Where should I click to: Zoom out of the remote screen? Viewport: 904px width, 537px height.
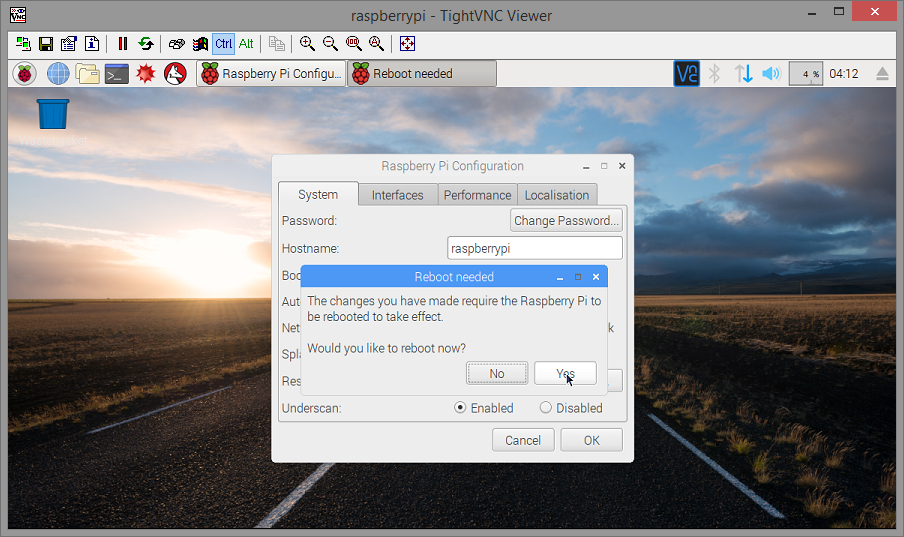(x=330, y=44)
